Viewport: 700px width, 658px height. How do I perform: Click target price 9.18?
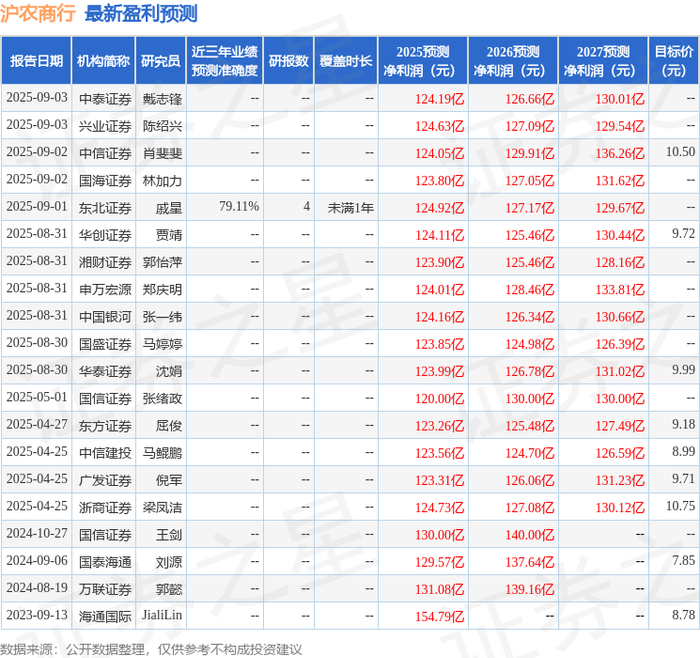coord(683,424)
